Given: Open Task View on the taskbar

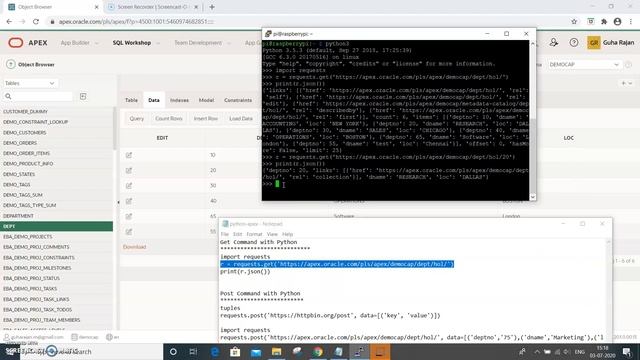Looking at the screenshot, I should [193, 351].
